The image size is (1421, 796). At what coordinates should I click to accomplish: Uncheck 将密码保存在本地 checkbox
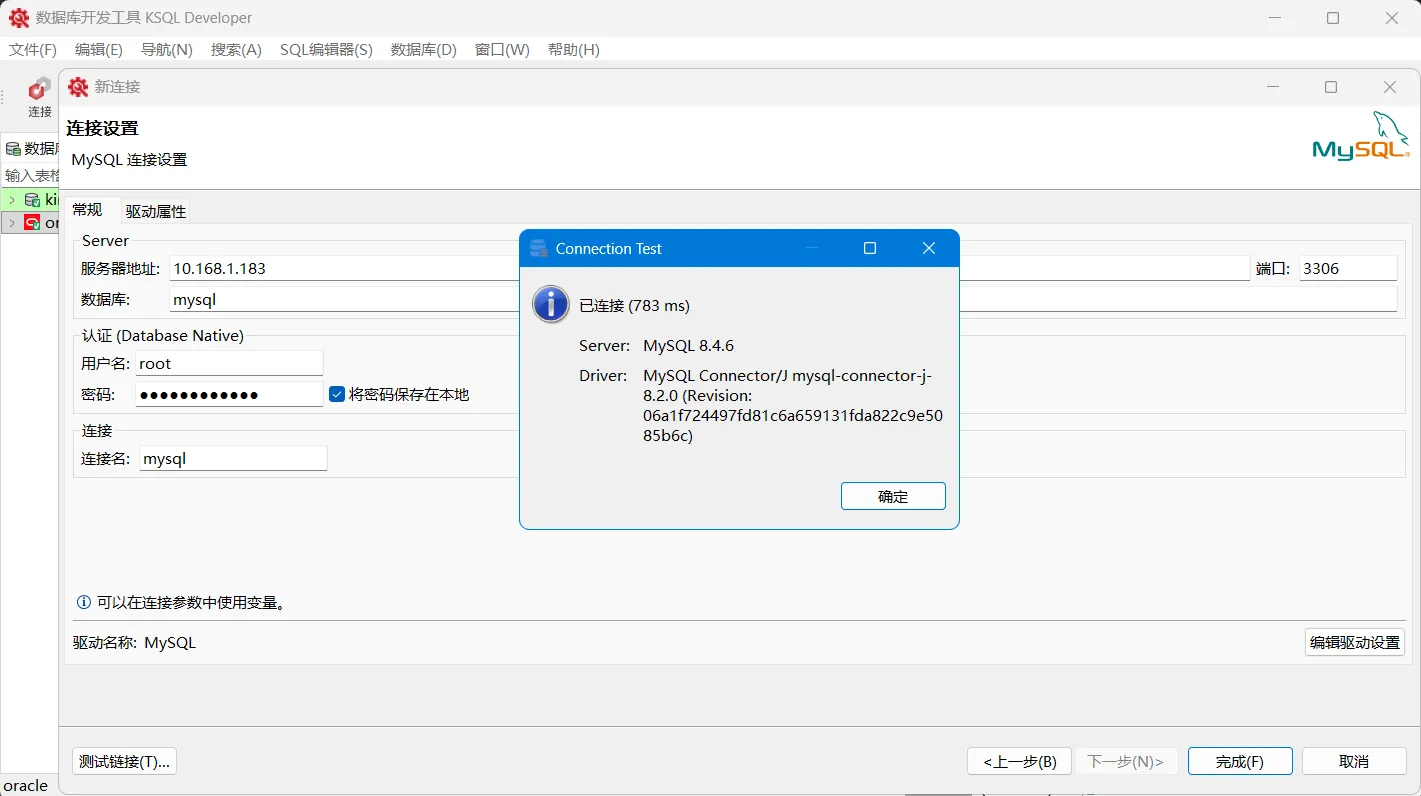337,394
